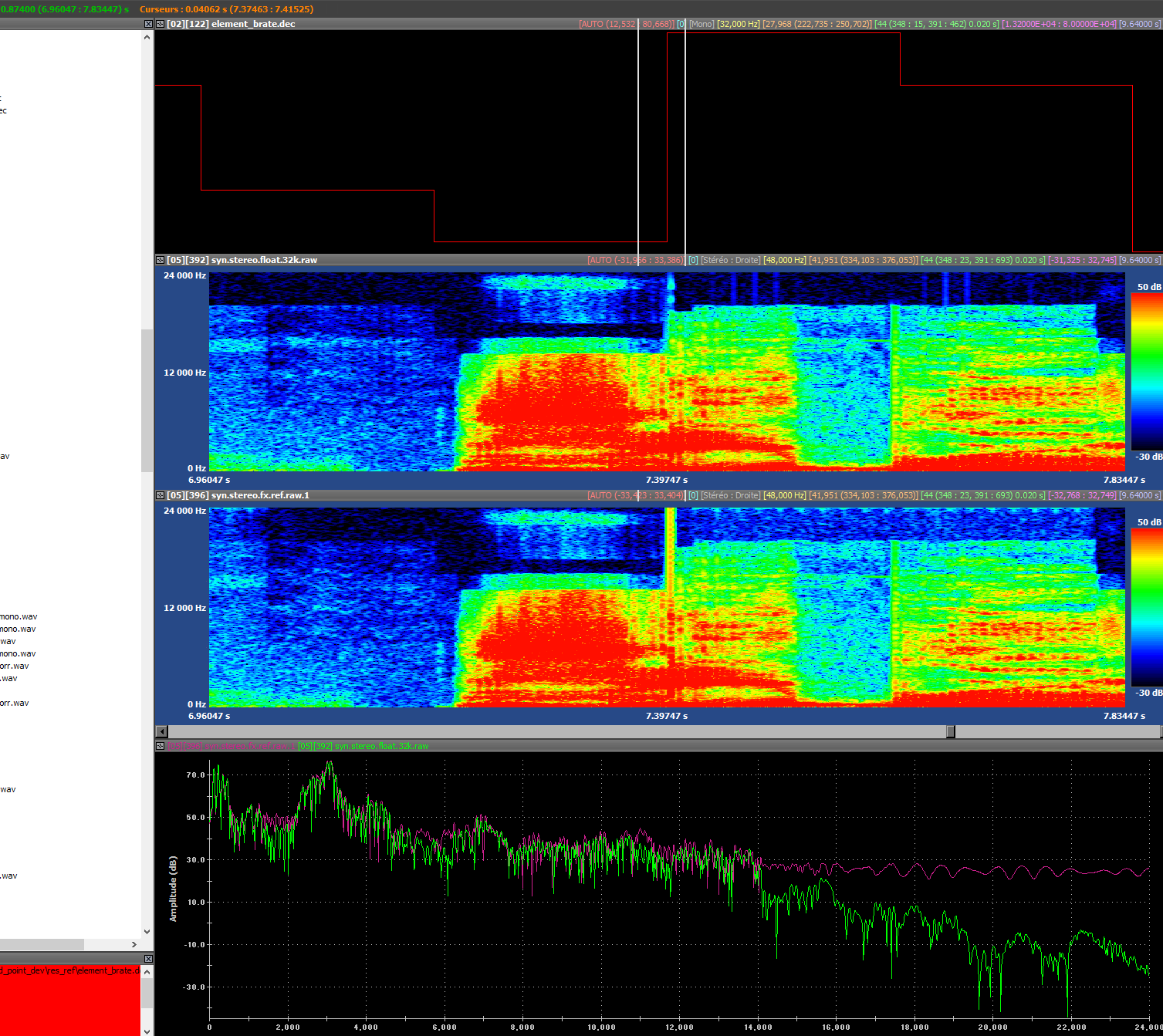1163x1036 pixels.
Task: Close the element_brate.dec track panel
Action: [160, 24]
